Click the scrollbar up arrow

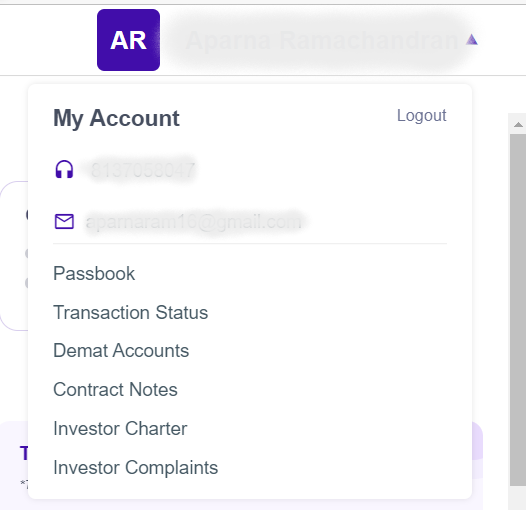point(518,124)
